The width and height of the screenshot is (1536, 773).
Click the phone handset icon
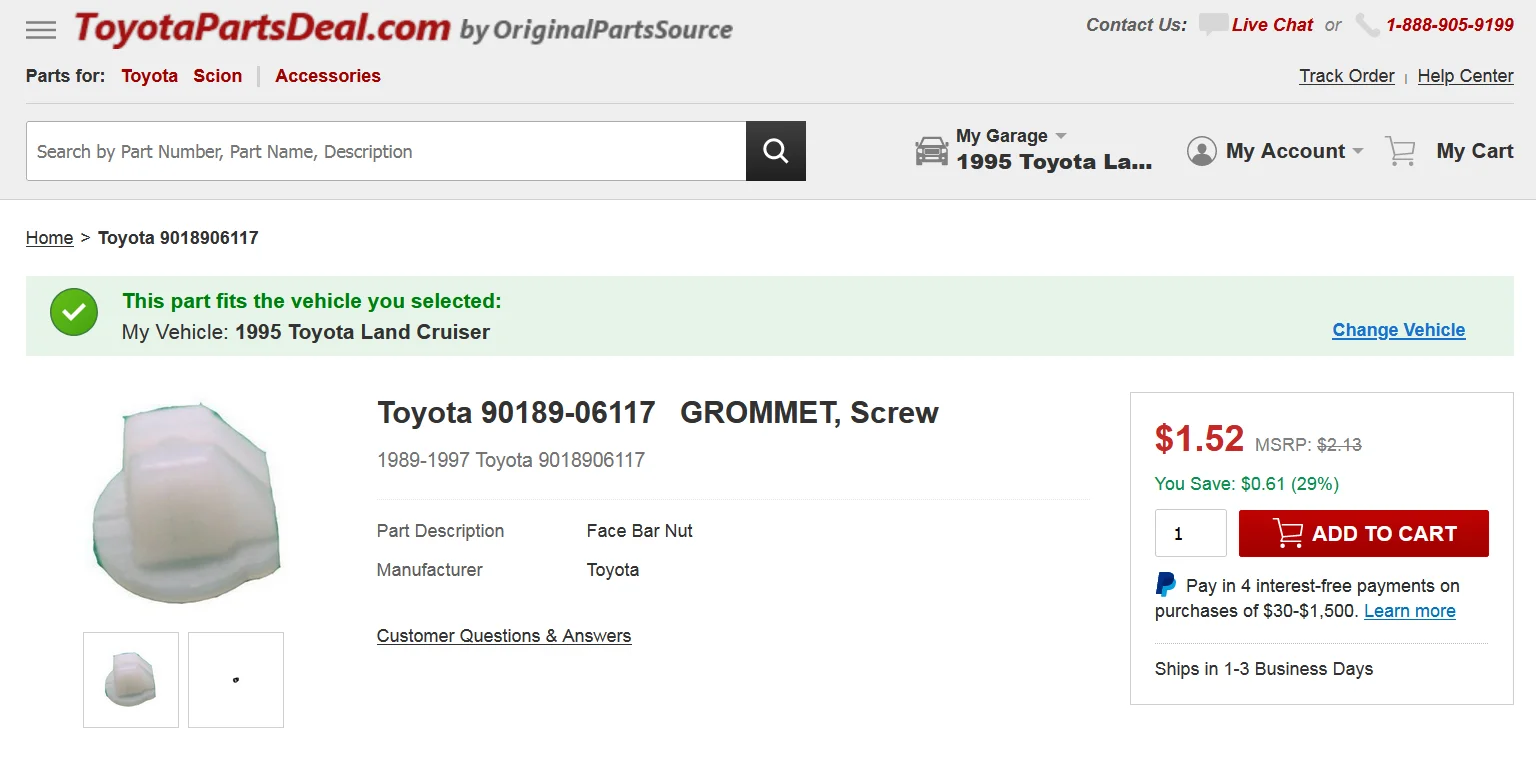pyautogui.click(x=1367, y=25)
